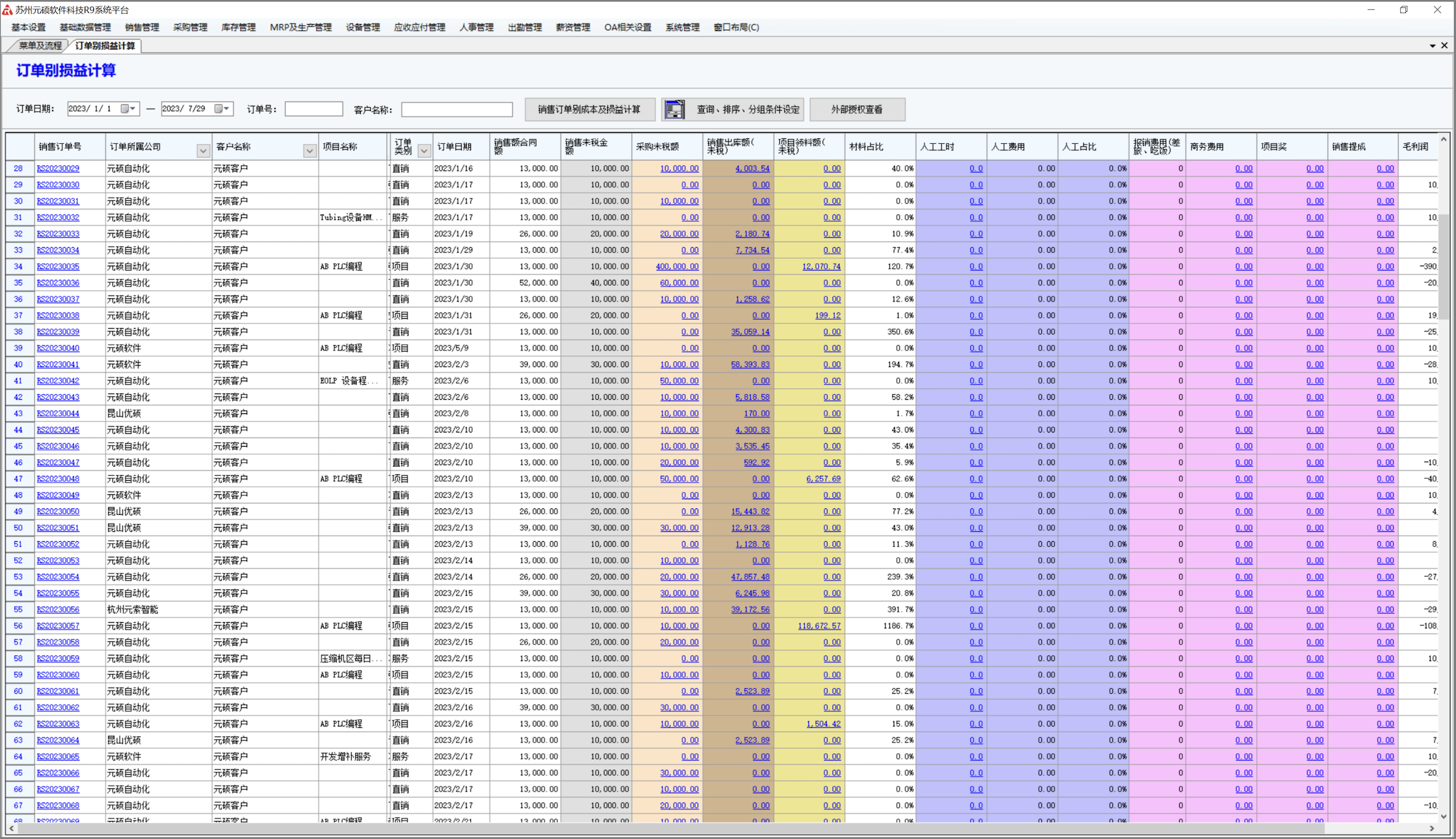Open the 库存管理 menu
This screenshot has height=839, width=1456.
(x=238, y=27)
